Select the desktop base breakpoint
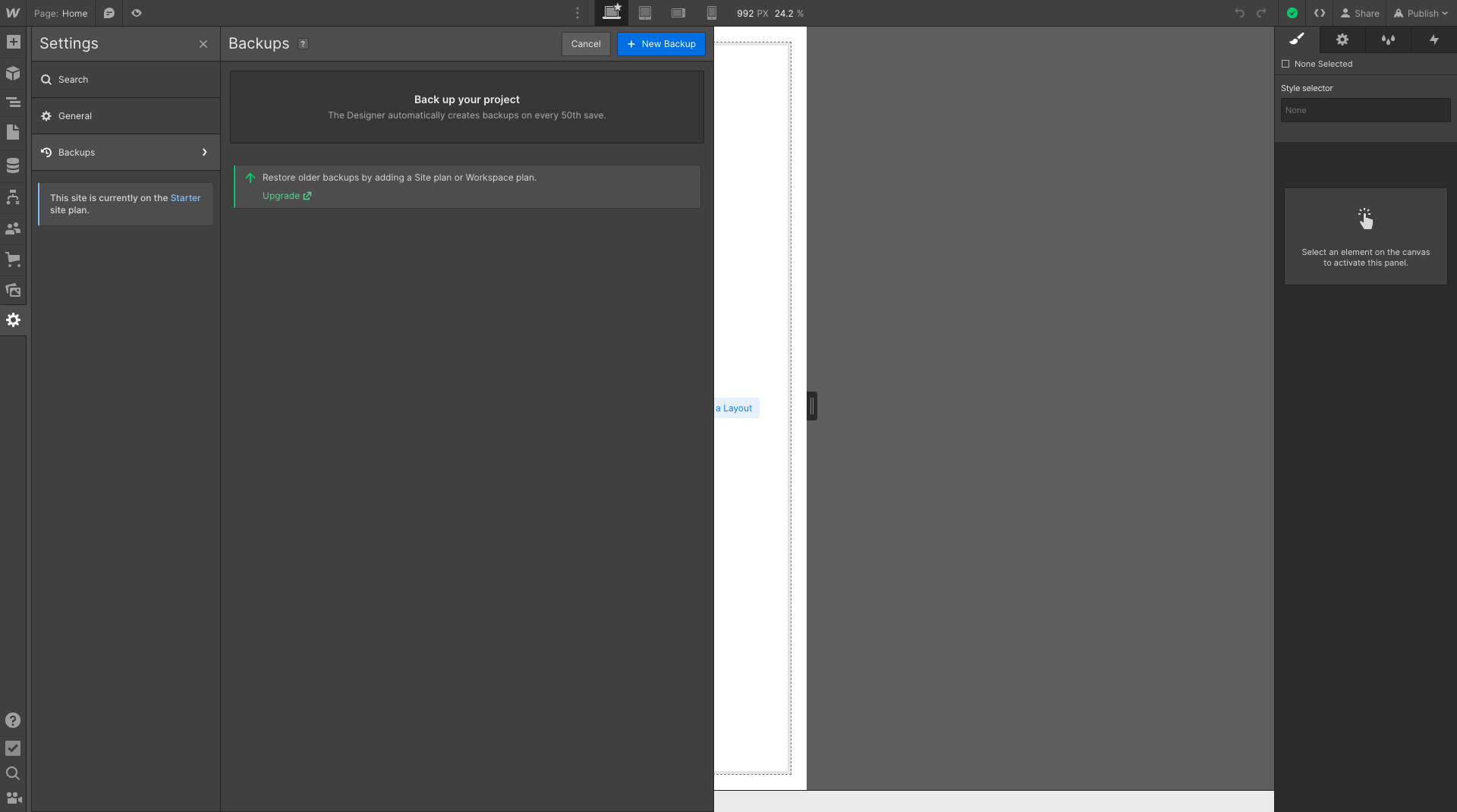 pyautogui.click(x=612, y=13)
